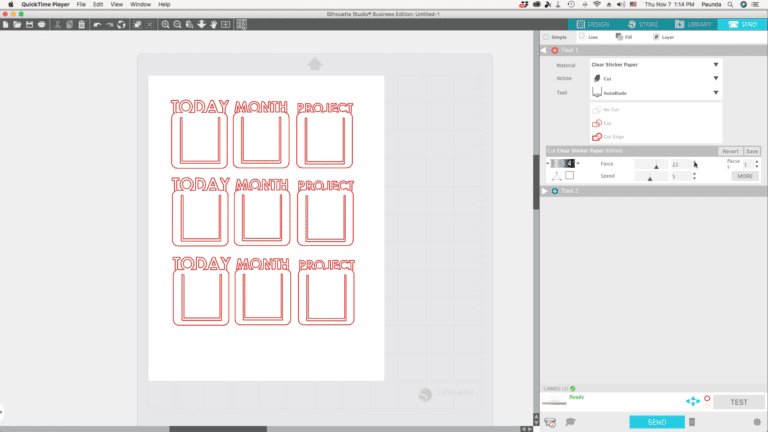Screen dimensions: 768x432
Task: Toggle the square line segment overcut icon
Action: tap(569, 175)
